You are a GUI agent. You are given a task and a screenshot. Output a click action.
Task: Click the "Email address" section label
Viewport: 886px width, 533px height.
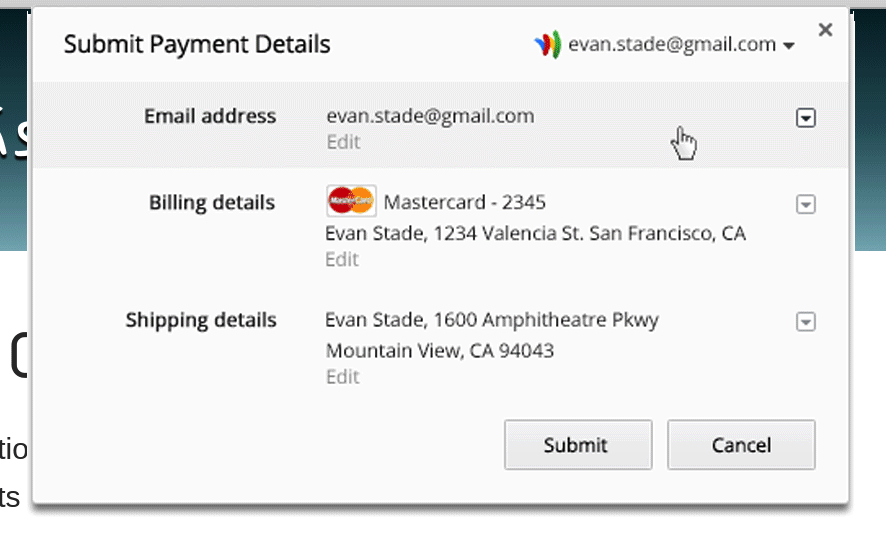pyautogui.click(x=210, y=116)
